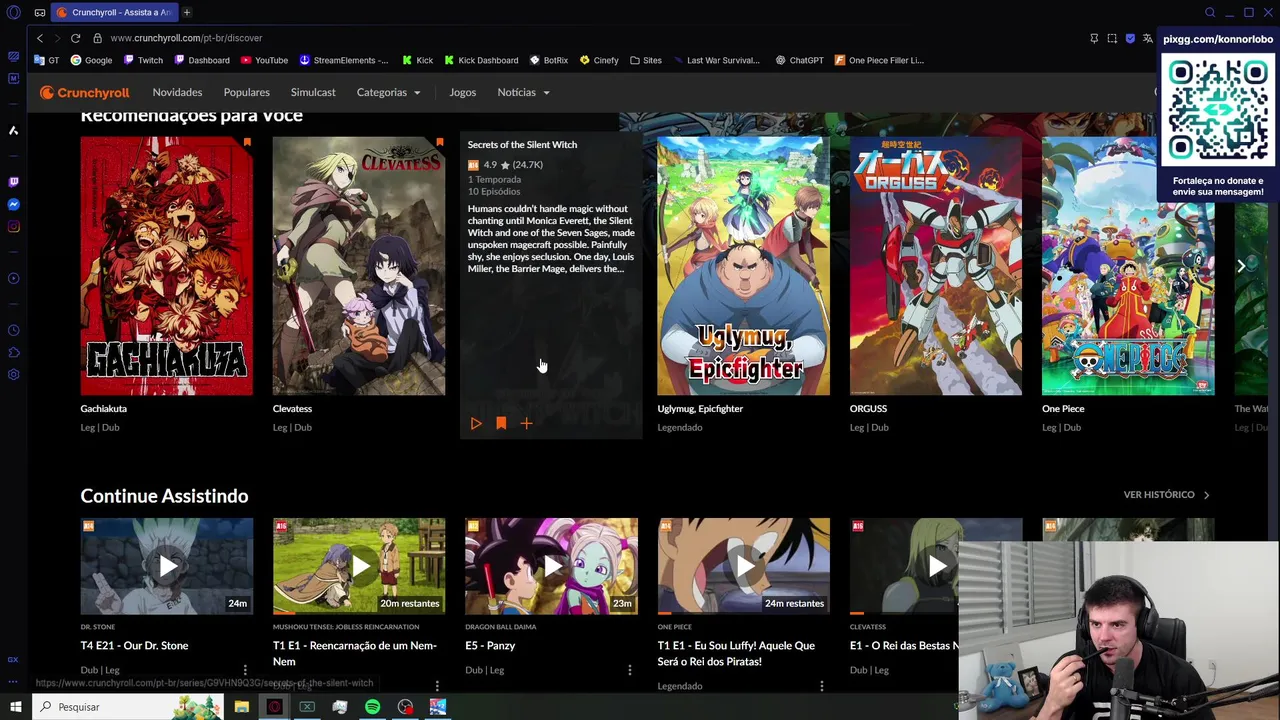Image resolution: width=1280 pixels, height=720 pixels.
Task: Open the Populares menu item
Action: click(x=246, y=92)
